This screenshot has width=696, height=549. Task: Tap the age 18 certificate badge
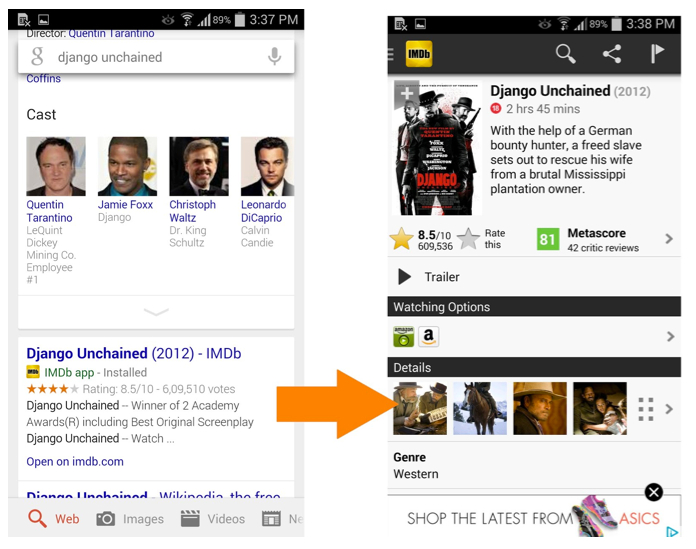coord(496,108)
